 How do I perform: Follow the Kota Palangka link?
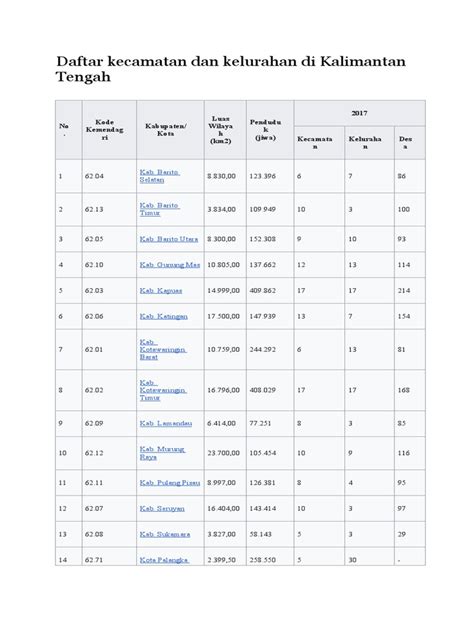164,559
